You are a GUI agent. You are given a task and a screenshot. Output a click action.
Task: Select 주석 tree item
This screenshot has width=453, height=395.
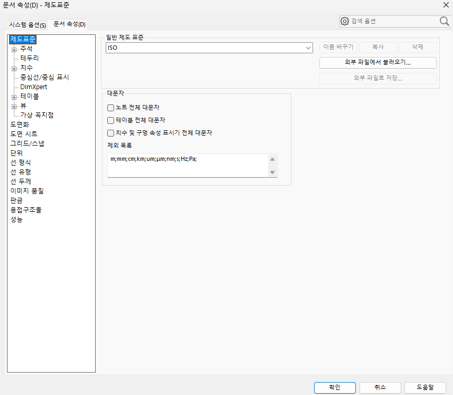[26, 49]
